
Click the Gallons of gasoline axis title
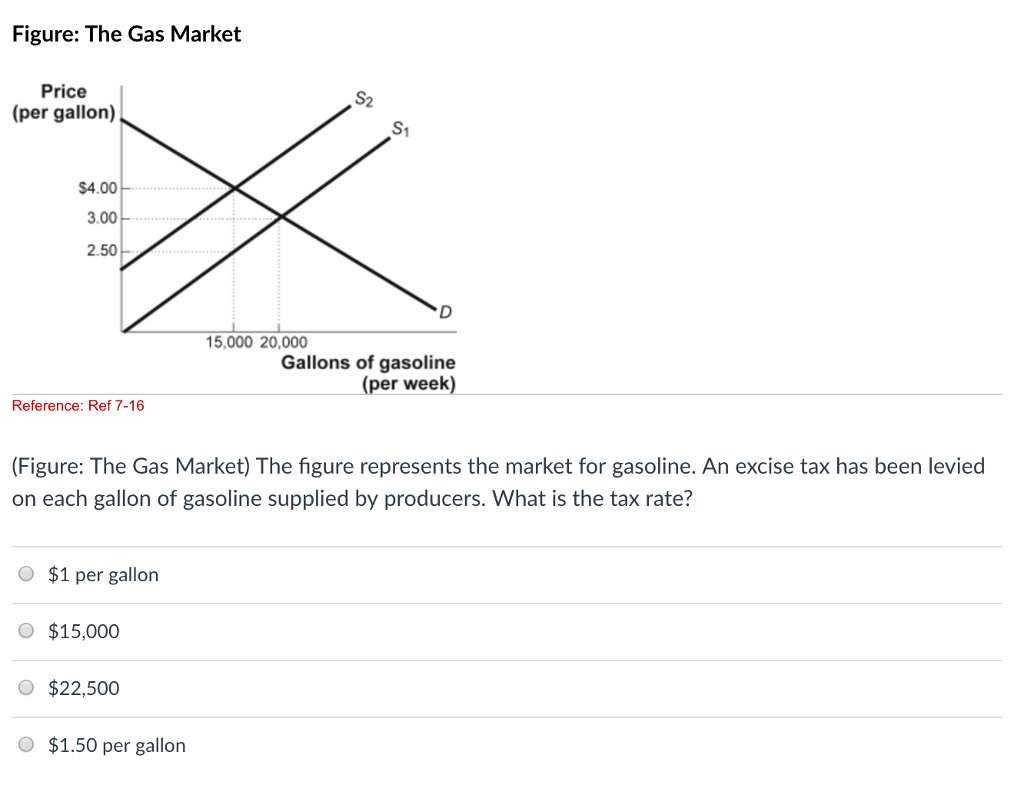pyautogui.click(x=369, y=362)
